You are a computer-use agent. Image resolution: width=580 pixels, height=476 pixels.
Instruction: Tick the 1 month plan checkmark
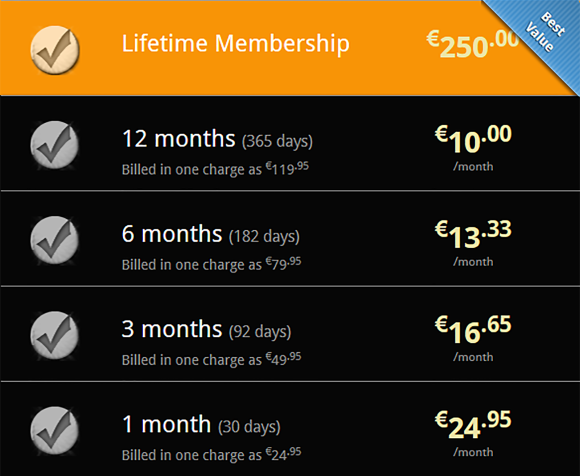coord(55,431)
